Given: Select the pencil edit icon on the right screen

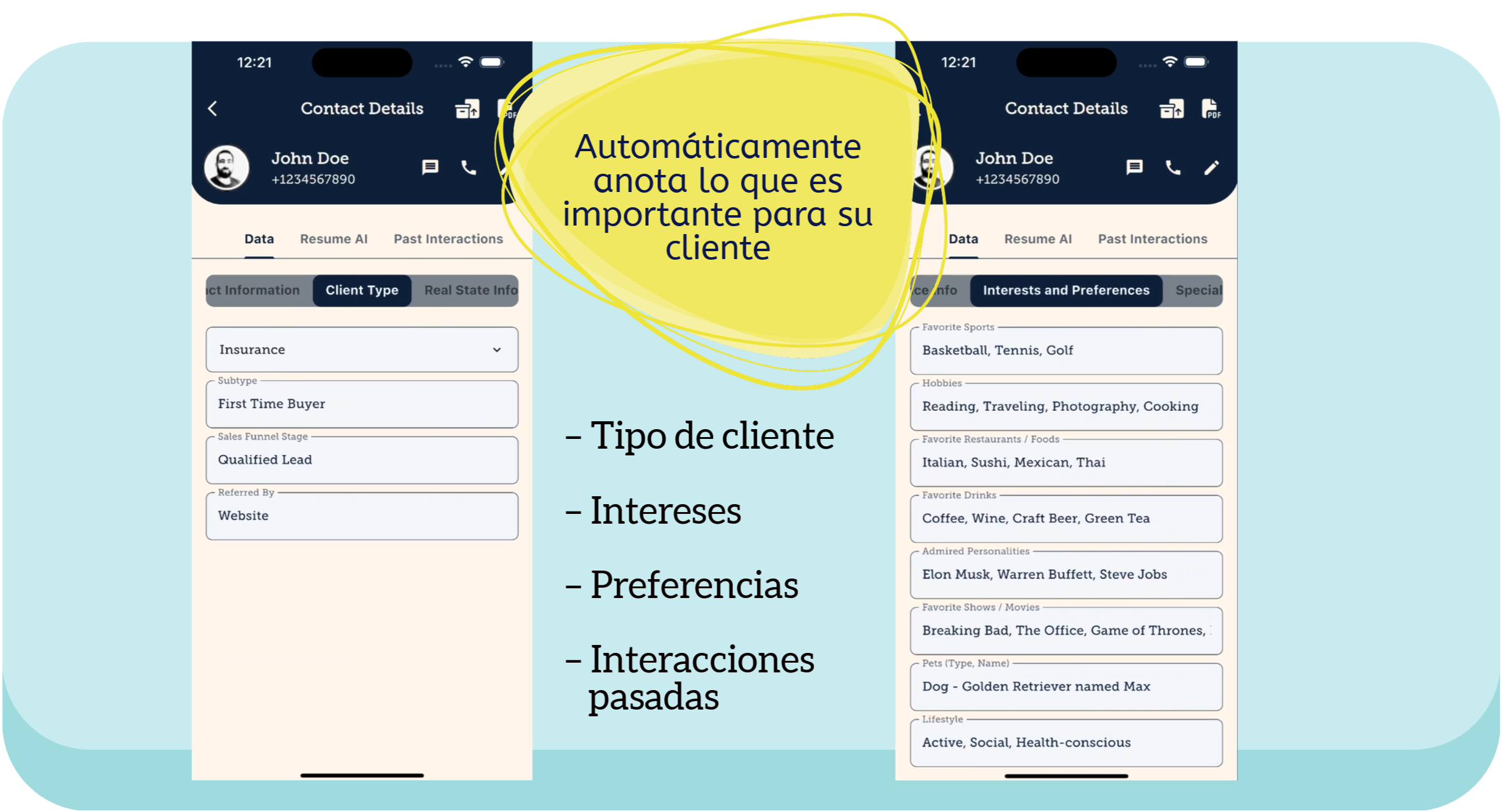Looking at the screenshot, I should pos(1211,168).
